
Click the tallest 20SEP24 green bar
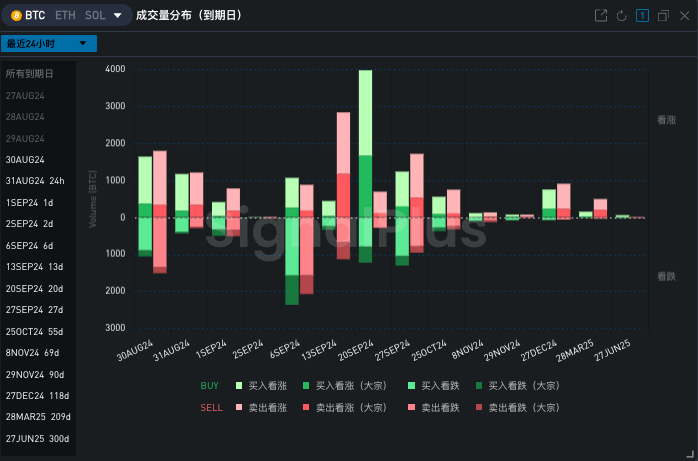pyautogui.click(x=365, y=112)
